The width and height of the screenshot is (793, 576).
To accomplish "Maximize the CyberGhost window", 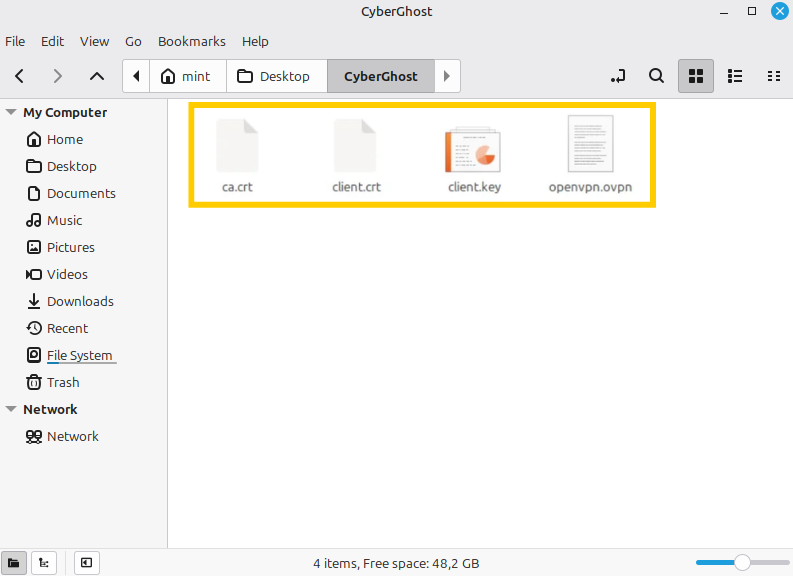I will (x=752, y=12).
